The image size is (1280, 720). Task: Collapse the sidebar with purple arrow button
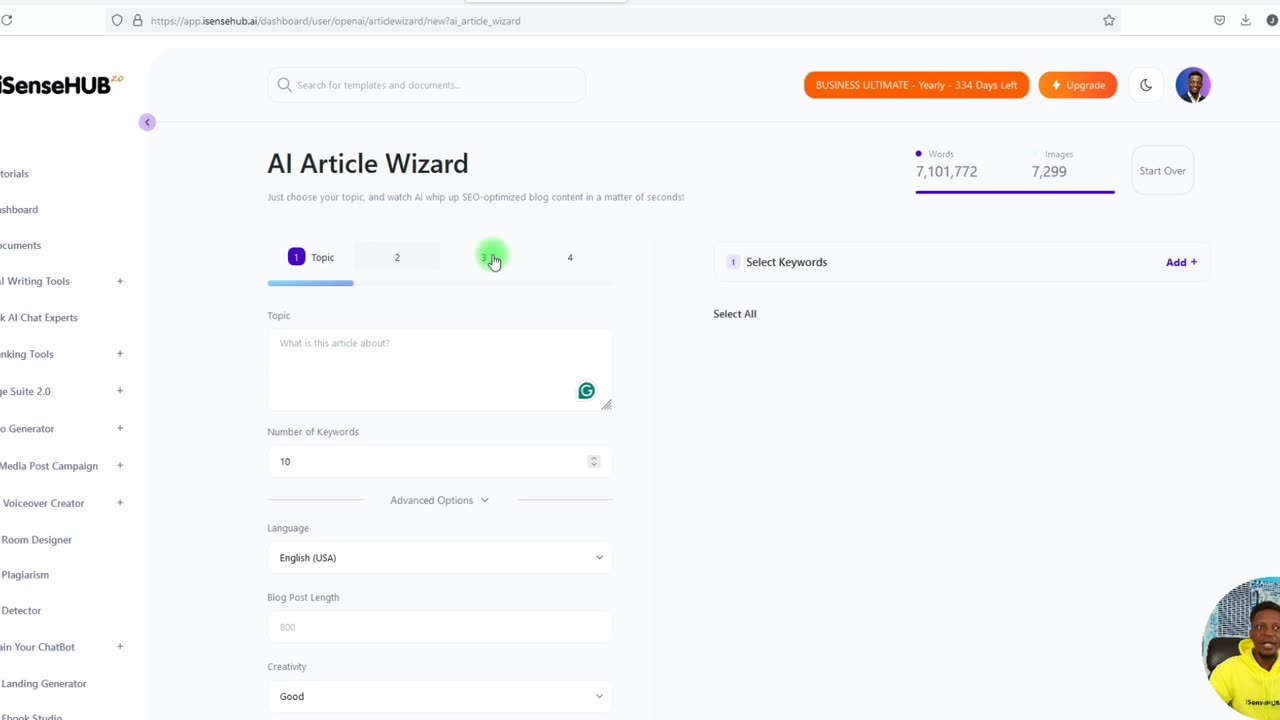click(x=147, y=122)
